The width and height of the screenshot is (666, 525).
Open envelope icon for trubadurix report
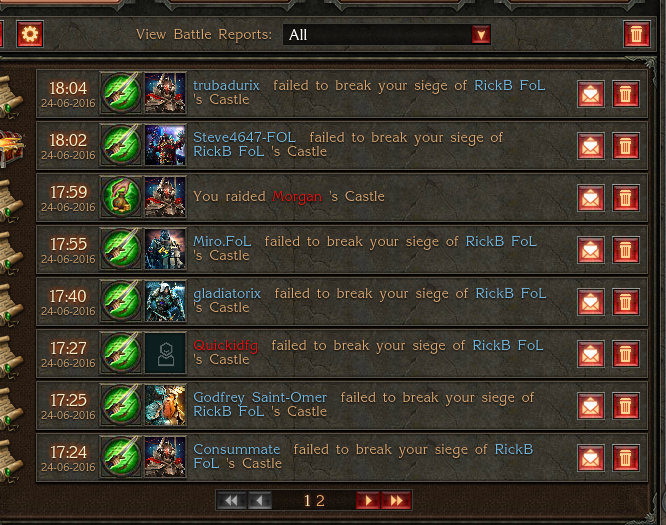point(591,94)
